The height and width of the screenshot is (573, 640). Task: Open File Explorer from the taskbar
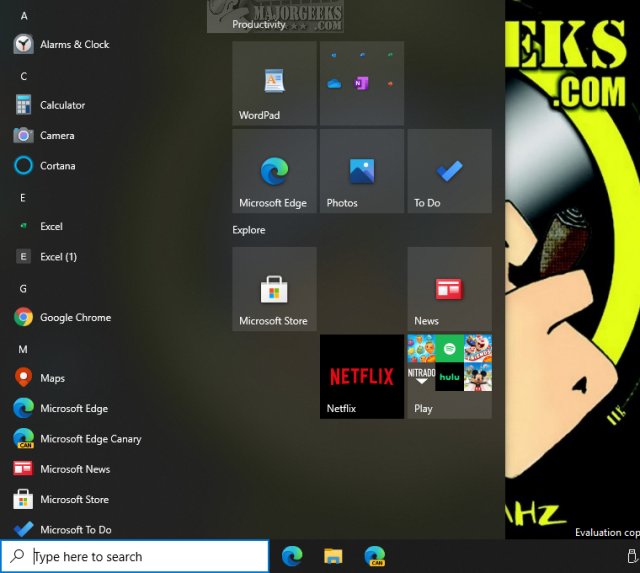tap(333, 556)
